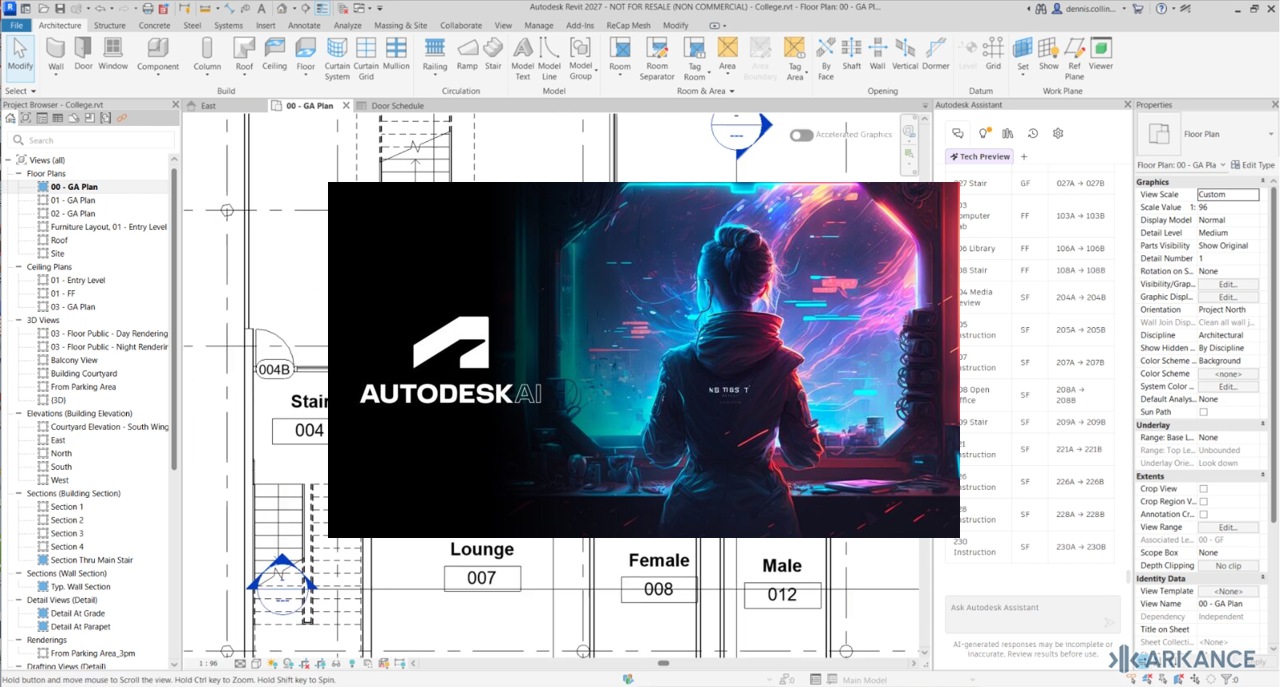
Task: Select the Curtain Grid tool
Action: coord(366,58)
